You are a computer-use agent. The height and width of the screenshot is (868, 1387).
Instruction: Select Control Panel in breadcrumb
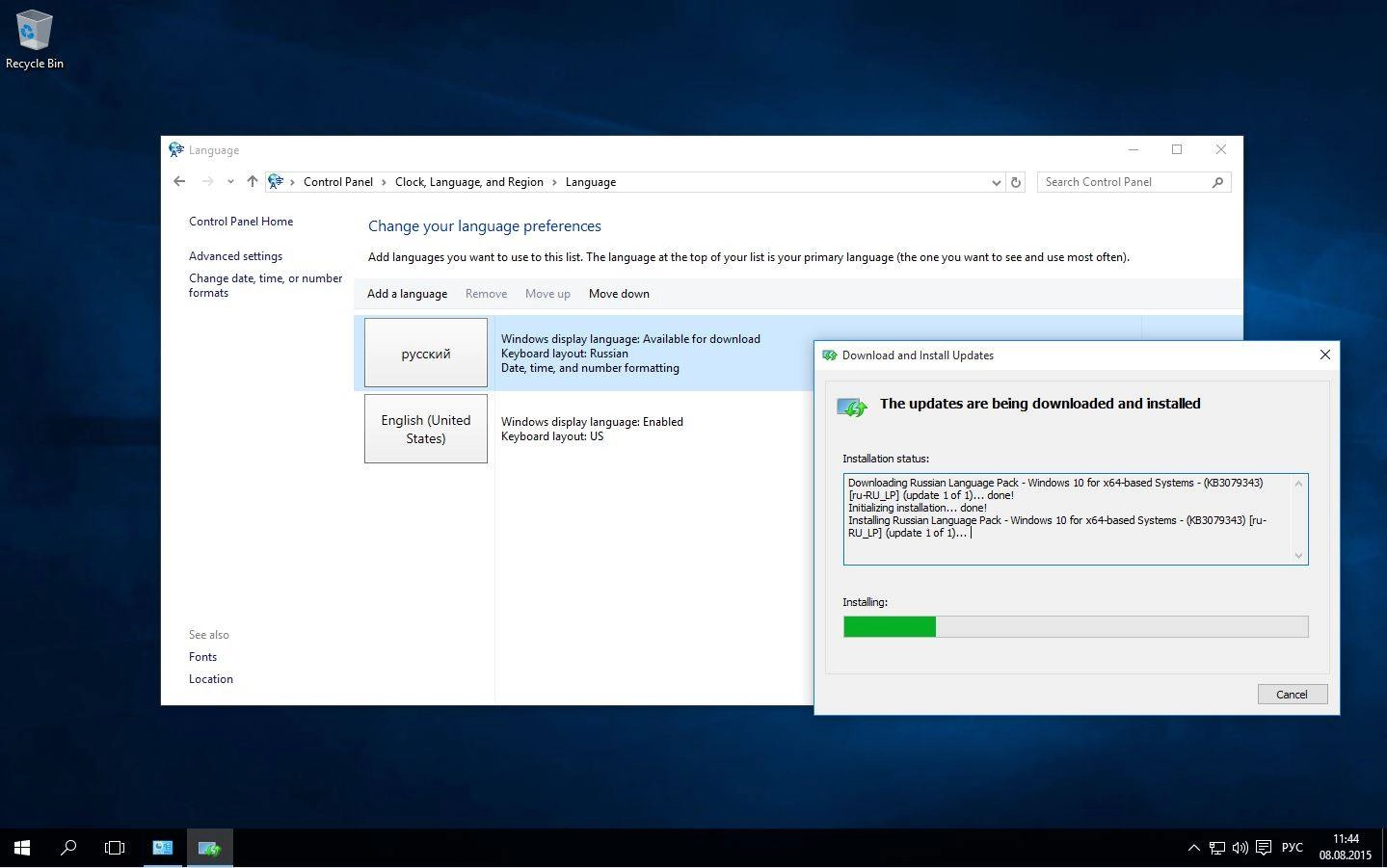pyautogui.click(x=337, y=182)
